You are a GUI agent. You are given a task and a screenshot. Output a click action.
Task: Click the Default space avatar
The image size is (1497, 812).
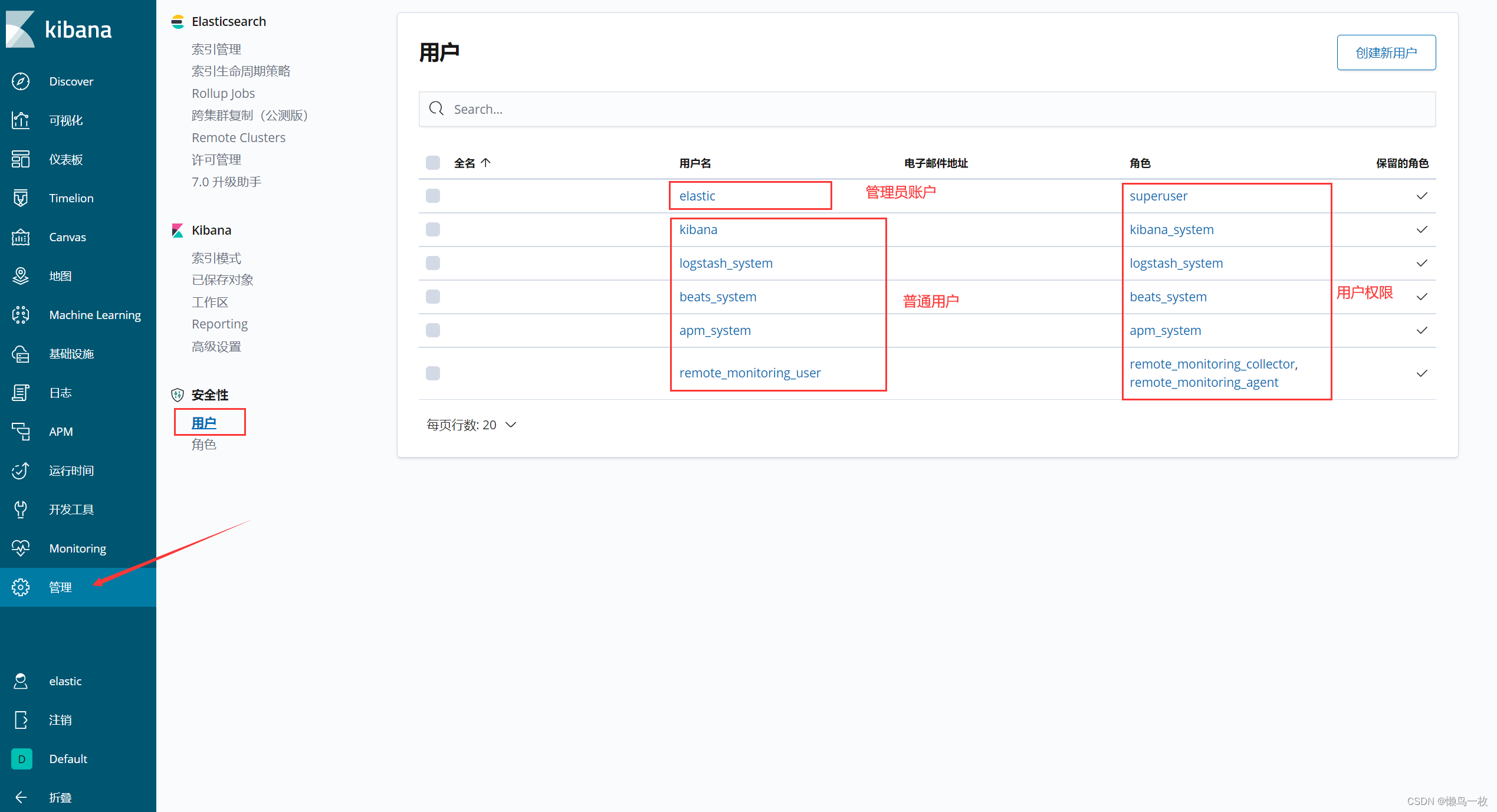[x=22, y=759]
